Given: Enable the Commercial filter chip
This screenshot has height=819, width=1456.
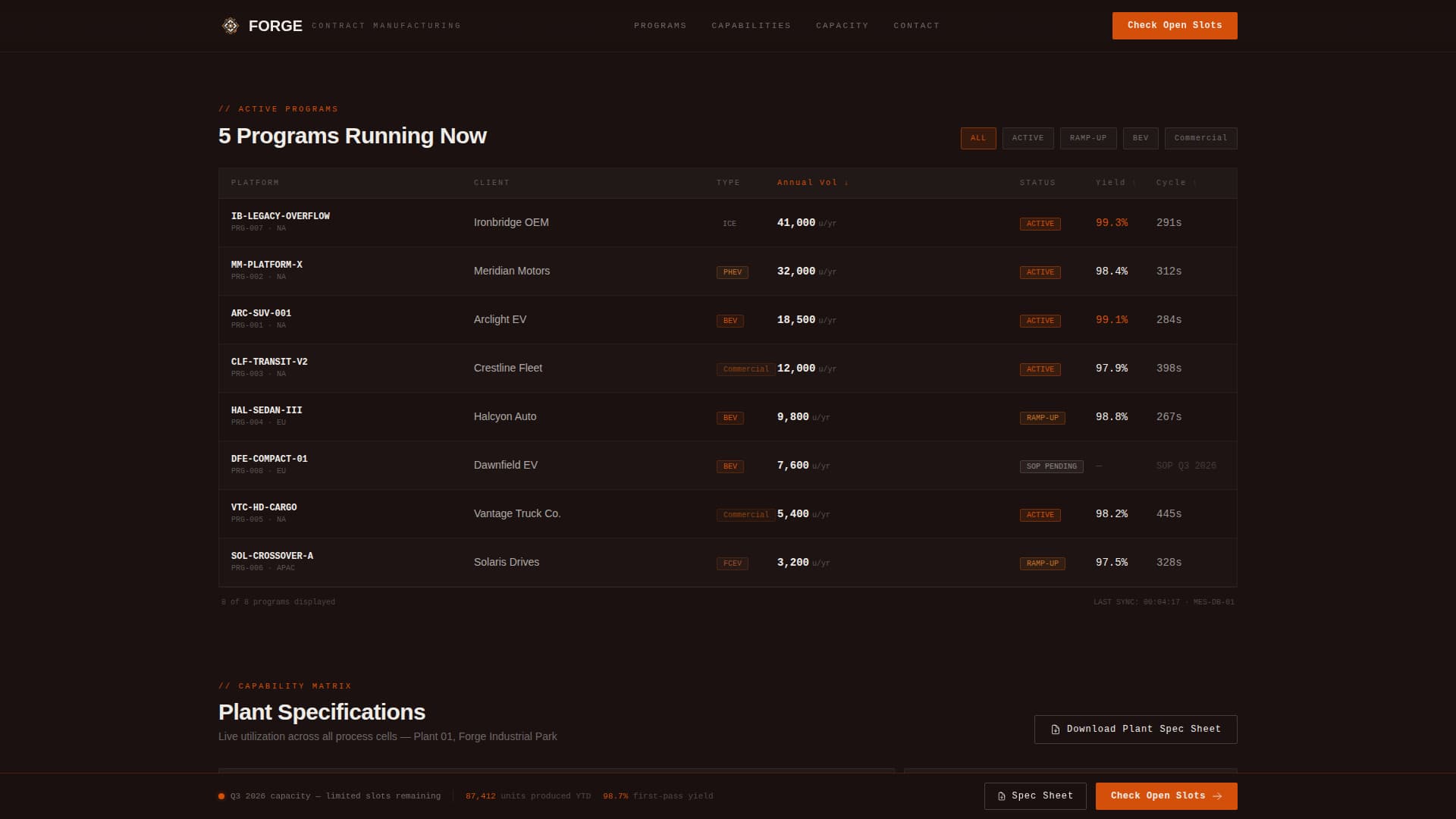Looking at the screenshot, I should pos(1200,138).
